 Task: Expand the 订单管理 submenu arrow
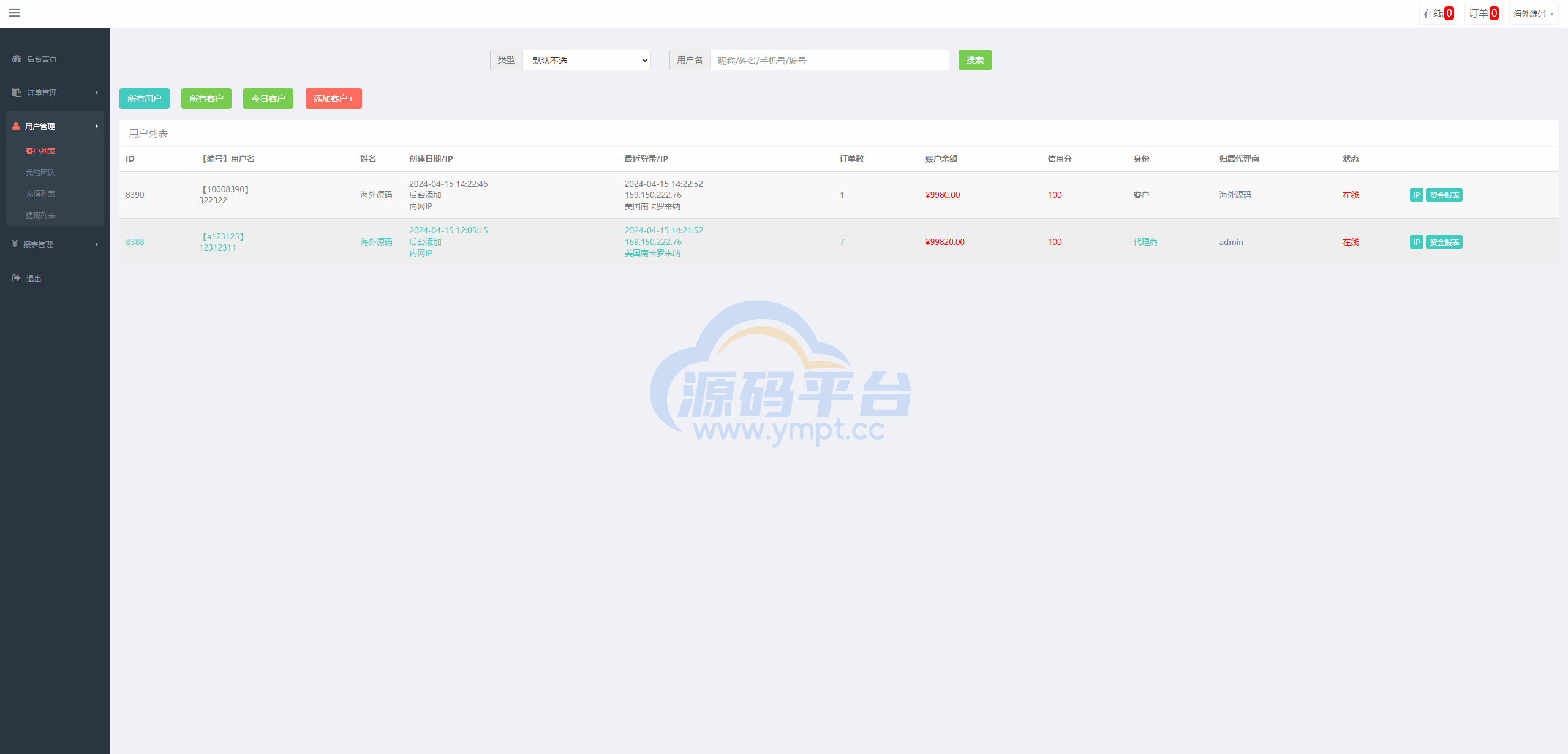pos(96,92)
